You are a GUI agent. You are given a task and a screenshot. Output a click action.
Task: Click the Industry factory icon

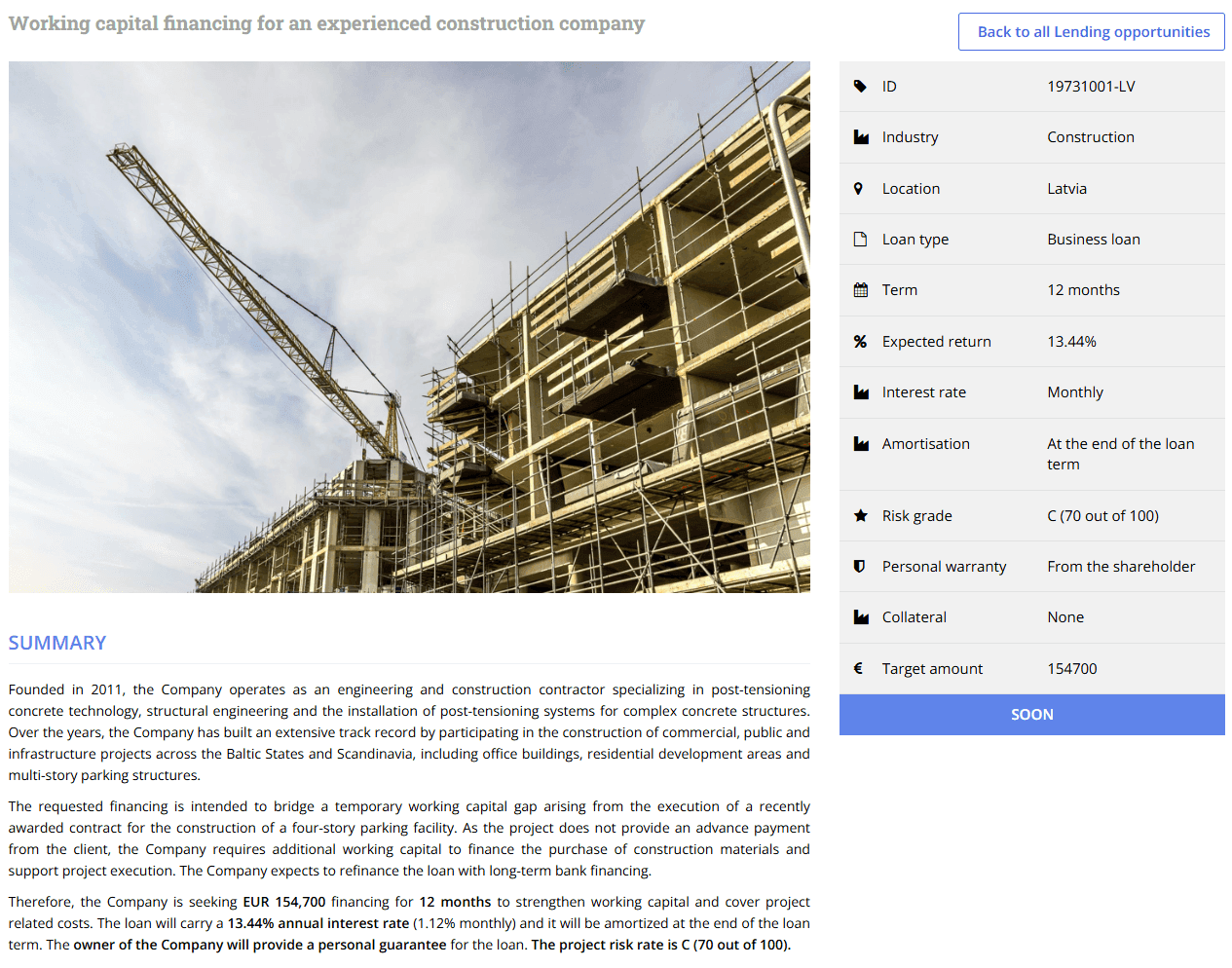coord(861,137)
